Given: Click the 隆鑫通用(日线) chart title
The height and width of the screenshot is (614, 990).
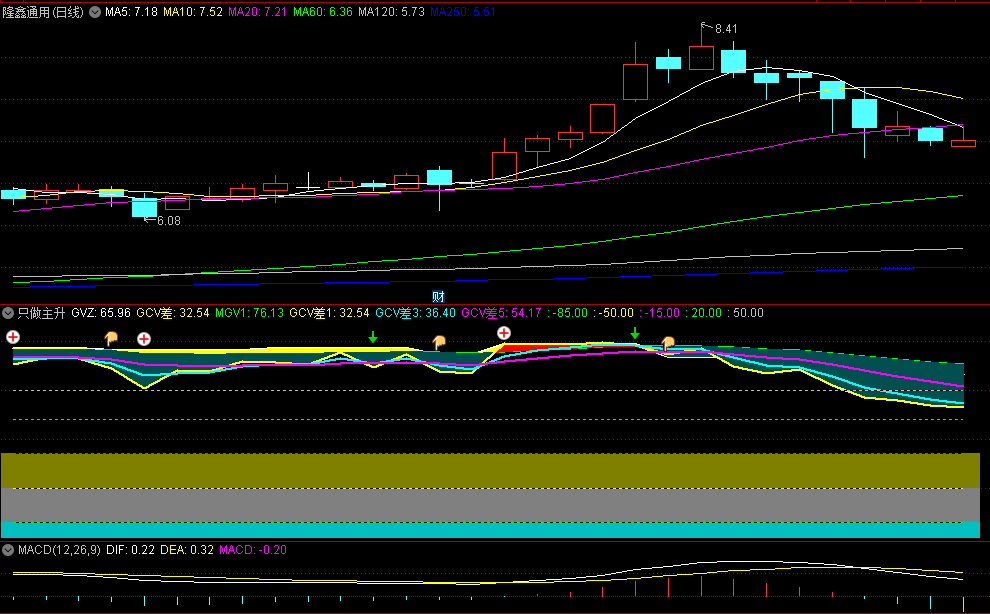Looking at the screenshot, I should point(43,12).
